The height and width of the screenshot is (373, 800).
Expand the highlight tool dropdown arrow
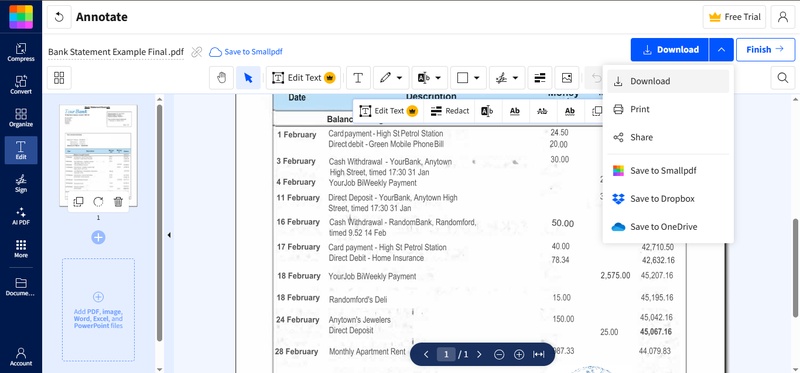(438, 78)
